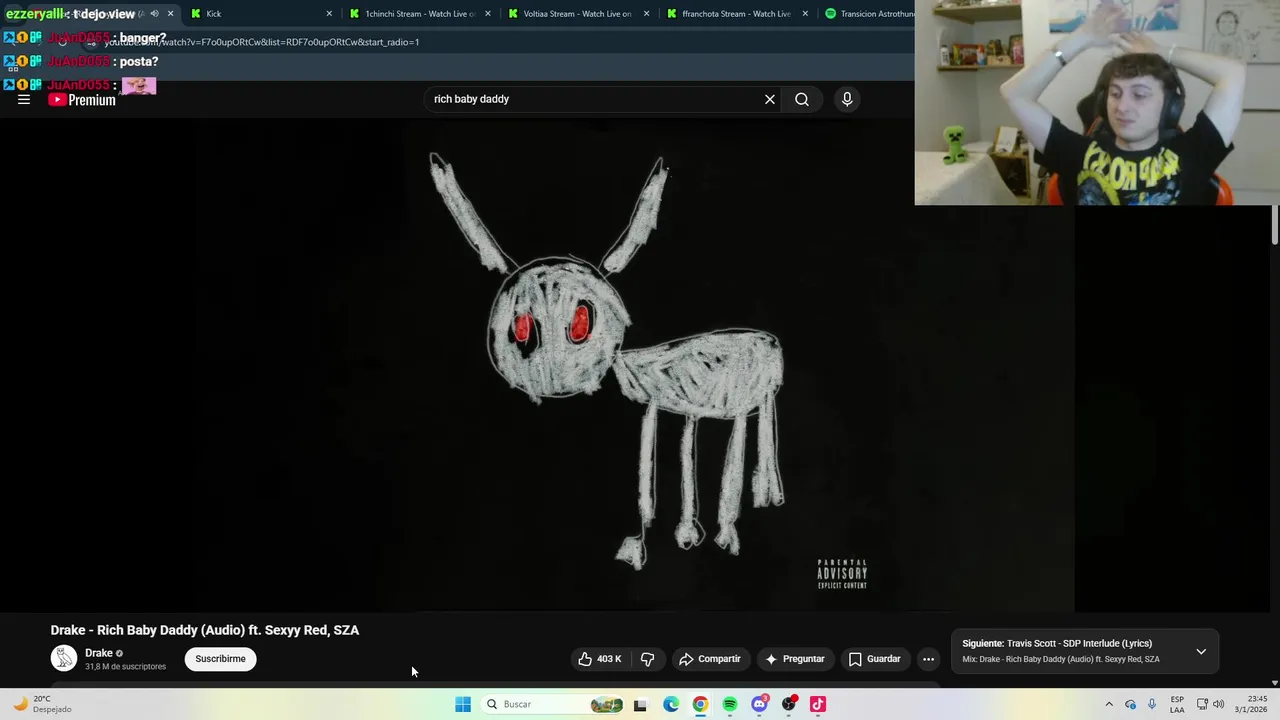The image size is (1280, 720).
Task: Open the three-dot more actions menu
Action: coord(928,659)
